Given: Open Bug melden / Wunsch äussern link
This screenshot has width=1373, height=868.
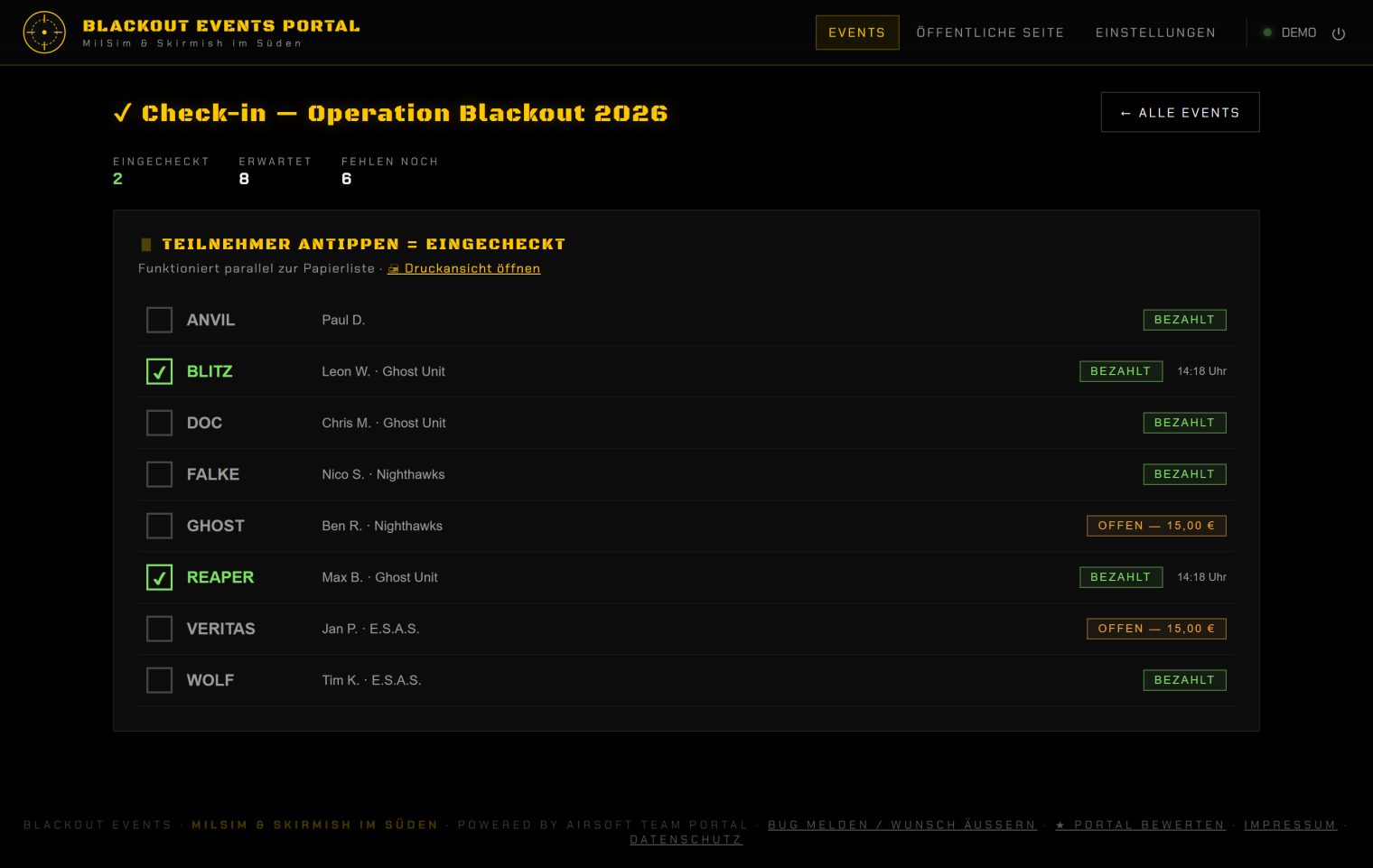Looking at the screenshot, I should click(x=901, y=825).
